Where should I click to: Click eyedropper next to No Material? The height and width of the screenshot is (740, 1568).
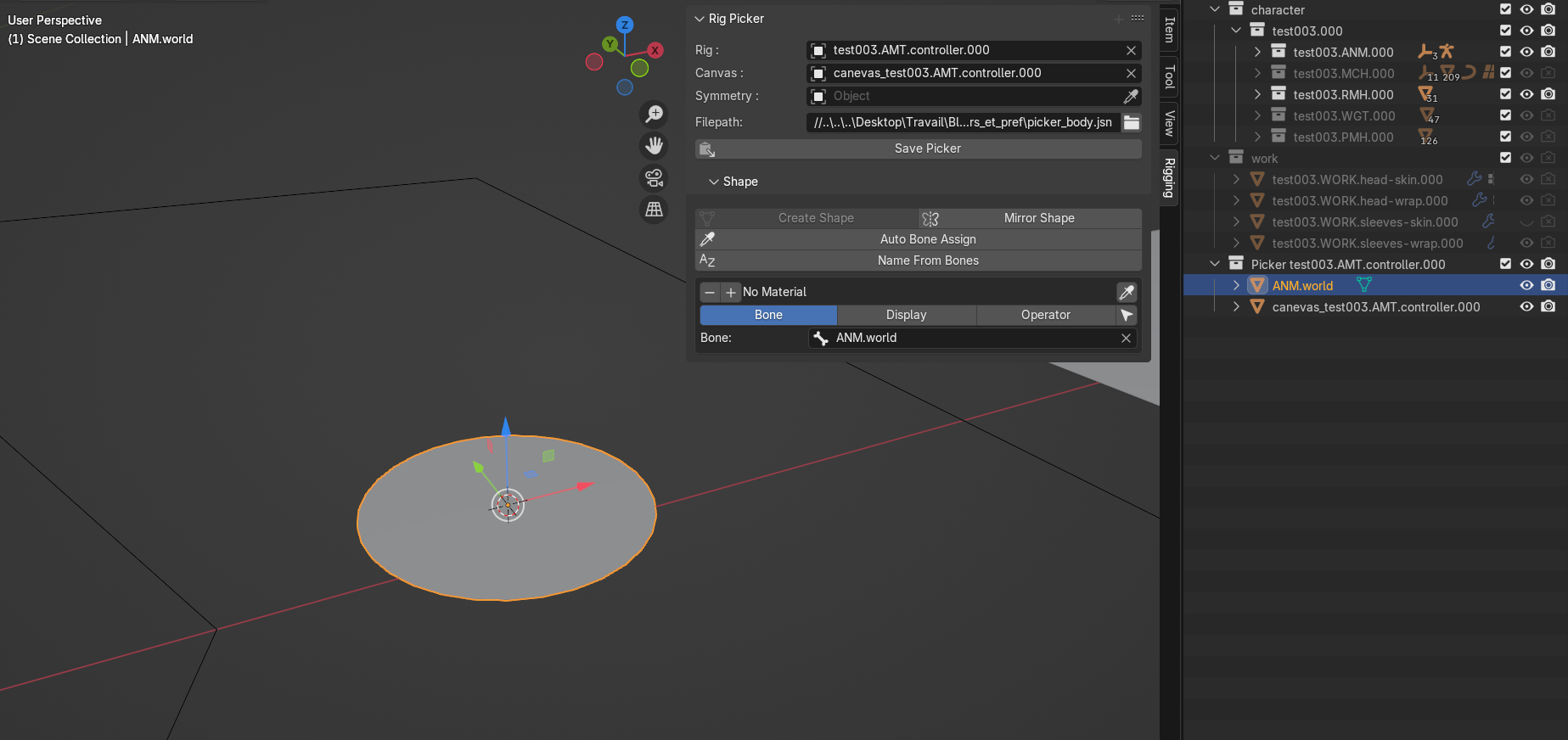point(1127,292)
